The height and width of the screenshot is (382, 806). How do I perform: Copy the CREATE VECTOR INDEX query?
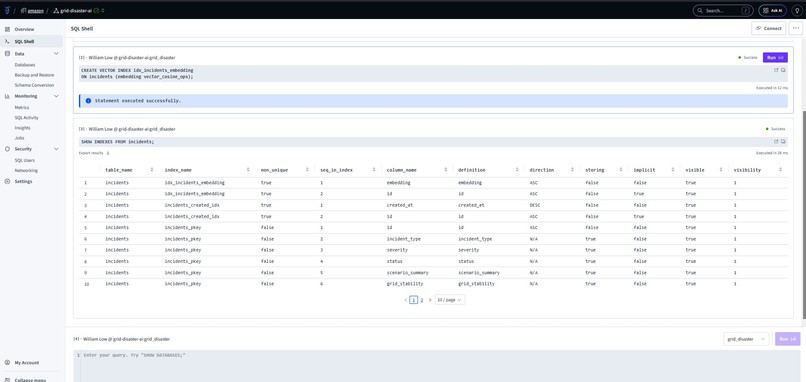(x=783, y=70)
